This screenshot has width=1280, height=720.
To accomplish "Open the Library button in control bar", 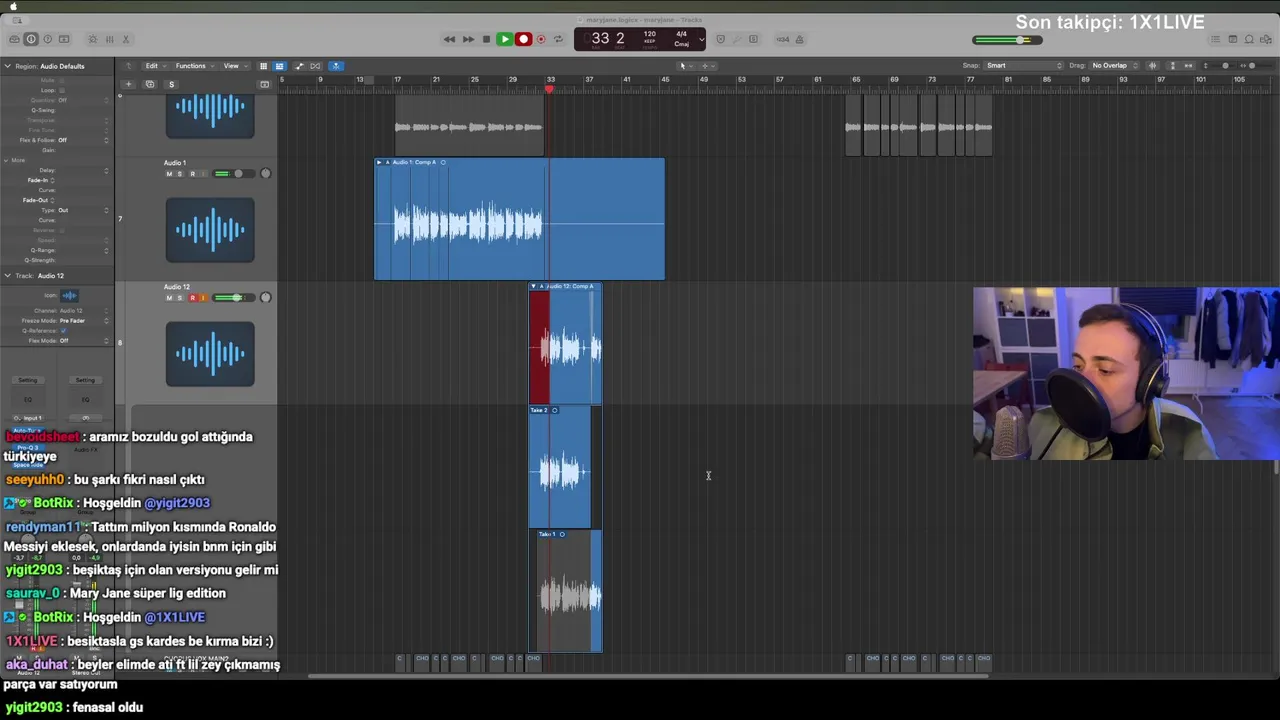I will 15,39.
